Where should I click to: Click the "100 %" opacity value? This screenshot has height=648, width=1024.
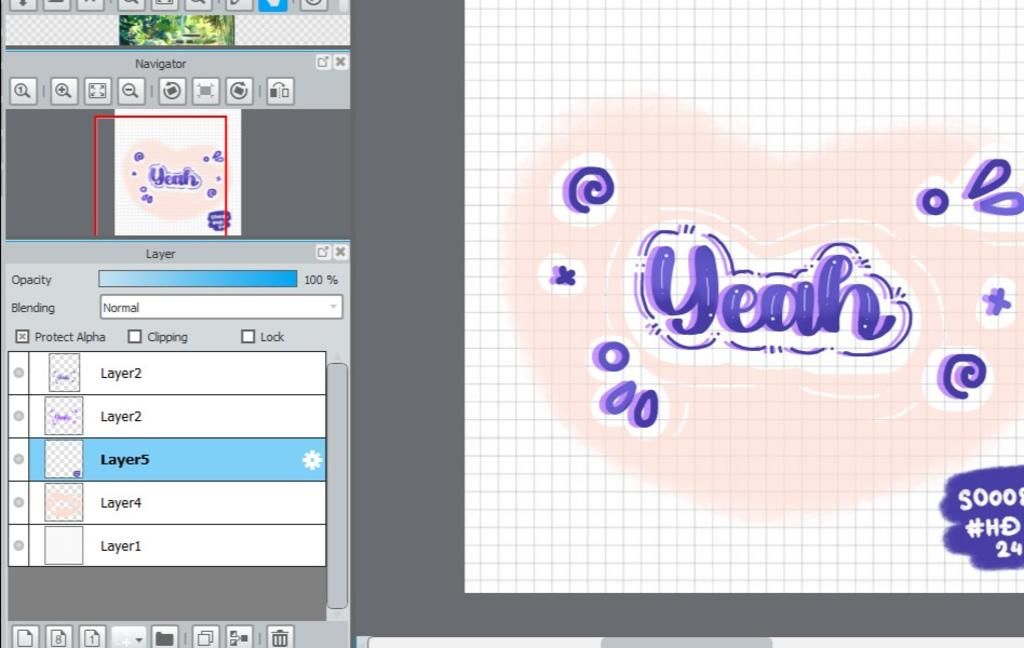tap(321, 280)
